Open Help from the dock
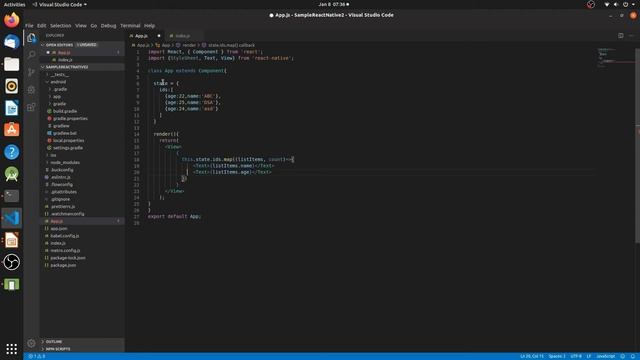 [x=11, y=152]
